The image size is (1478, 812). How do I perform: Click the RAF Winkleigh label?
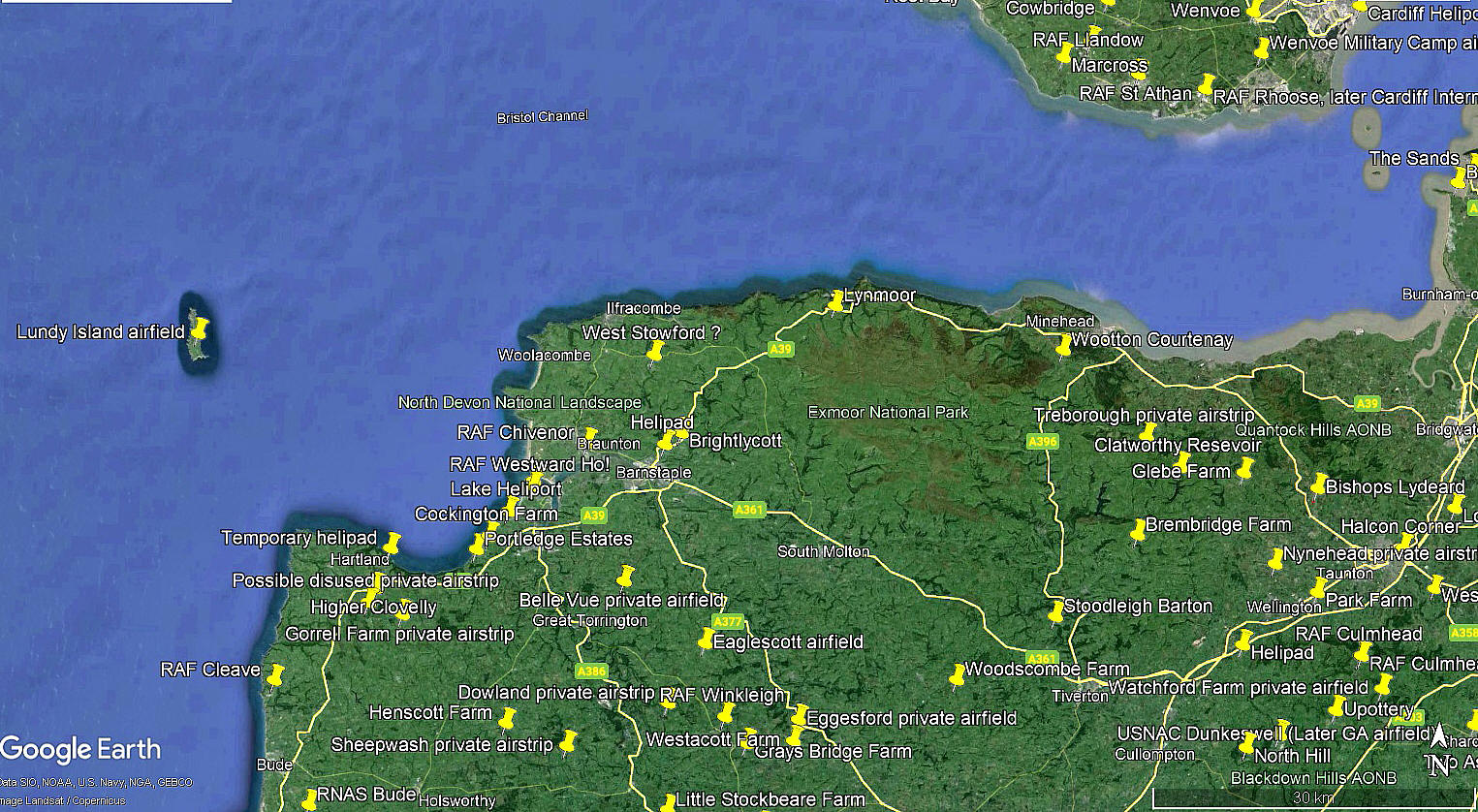coord(723,695)
